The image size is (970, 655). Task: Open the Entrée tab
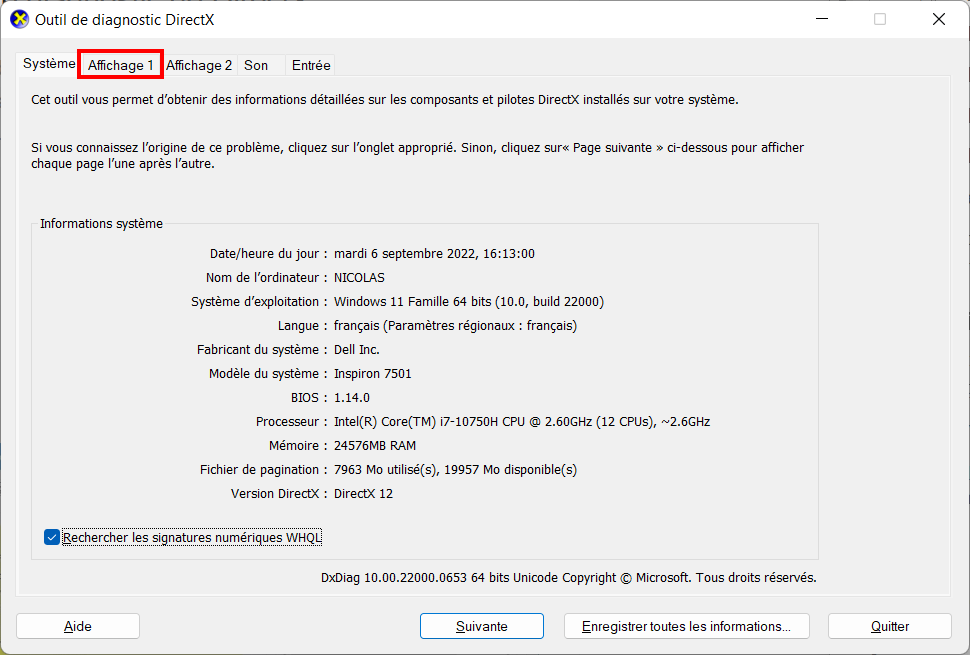click(x=311, y=65)
